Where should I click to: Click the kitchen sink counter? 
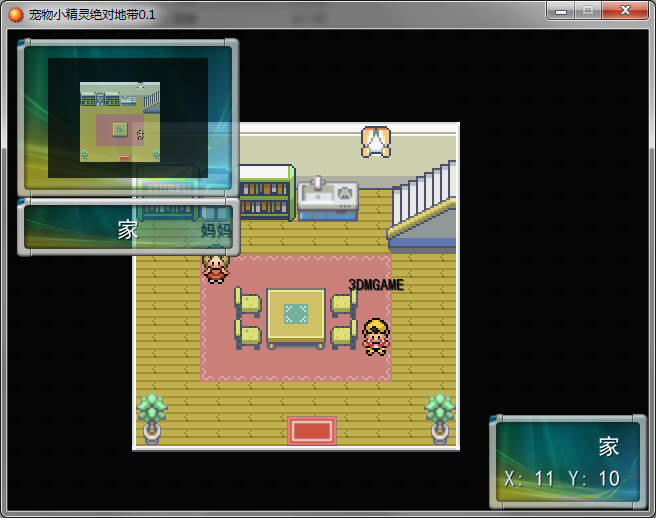(328, 198)
